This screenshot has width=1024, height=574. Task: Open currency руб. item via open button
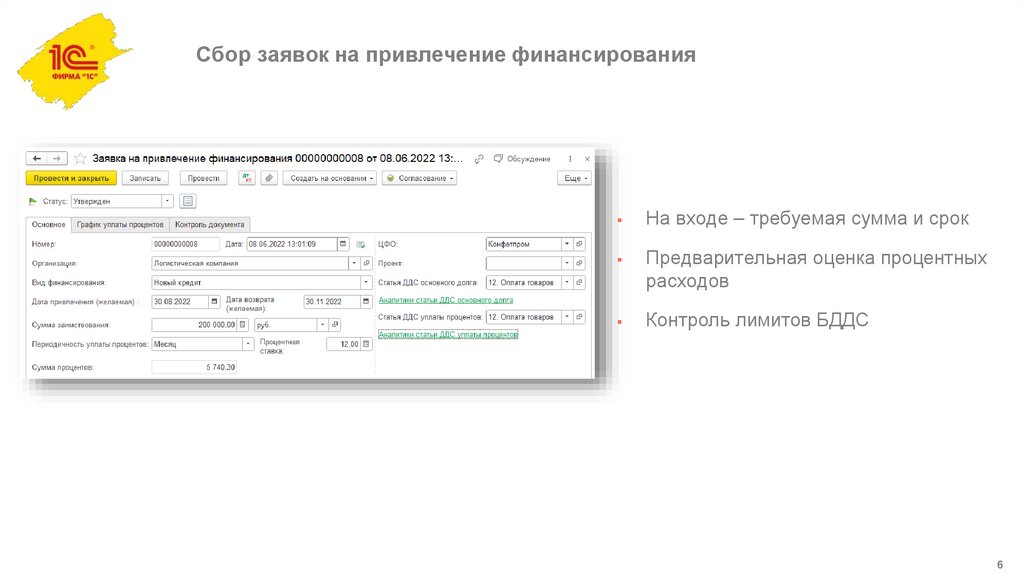pos(335,325)
